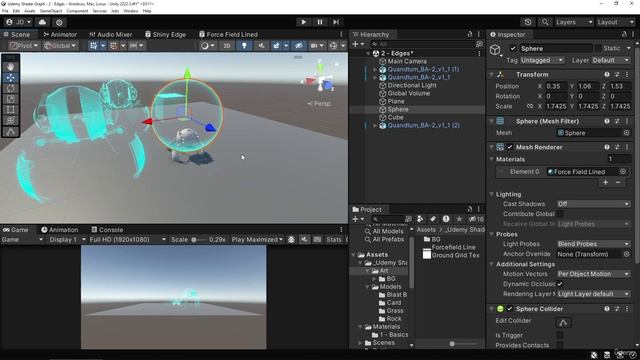Open the Layers dropdown

pyautogui.click(x=573, y=22)
